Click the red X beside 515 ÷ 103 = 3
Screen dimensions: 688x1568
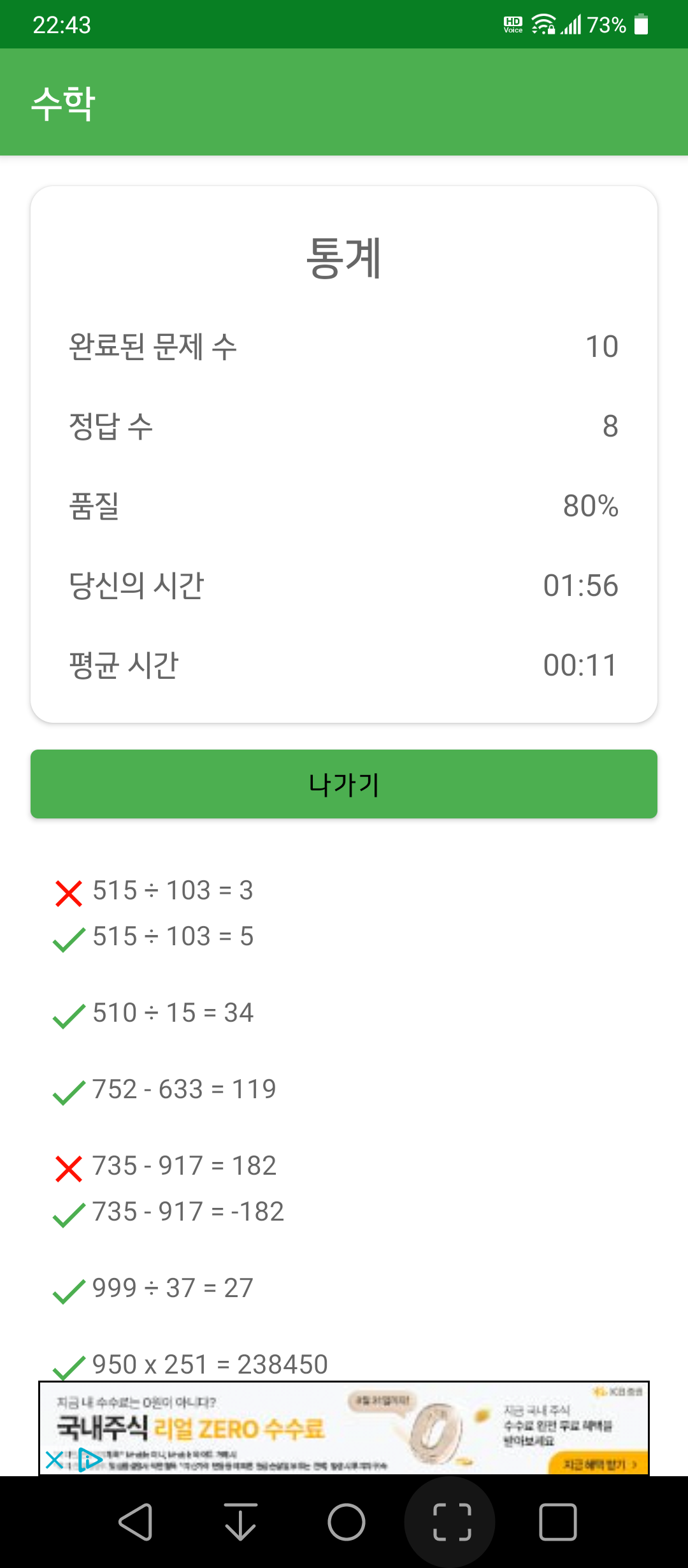(x=69, y=893)
